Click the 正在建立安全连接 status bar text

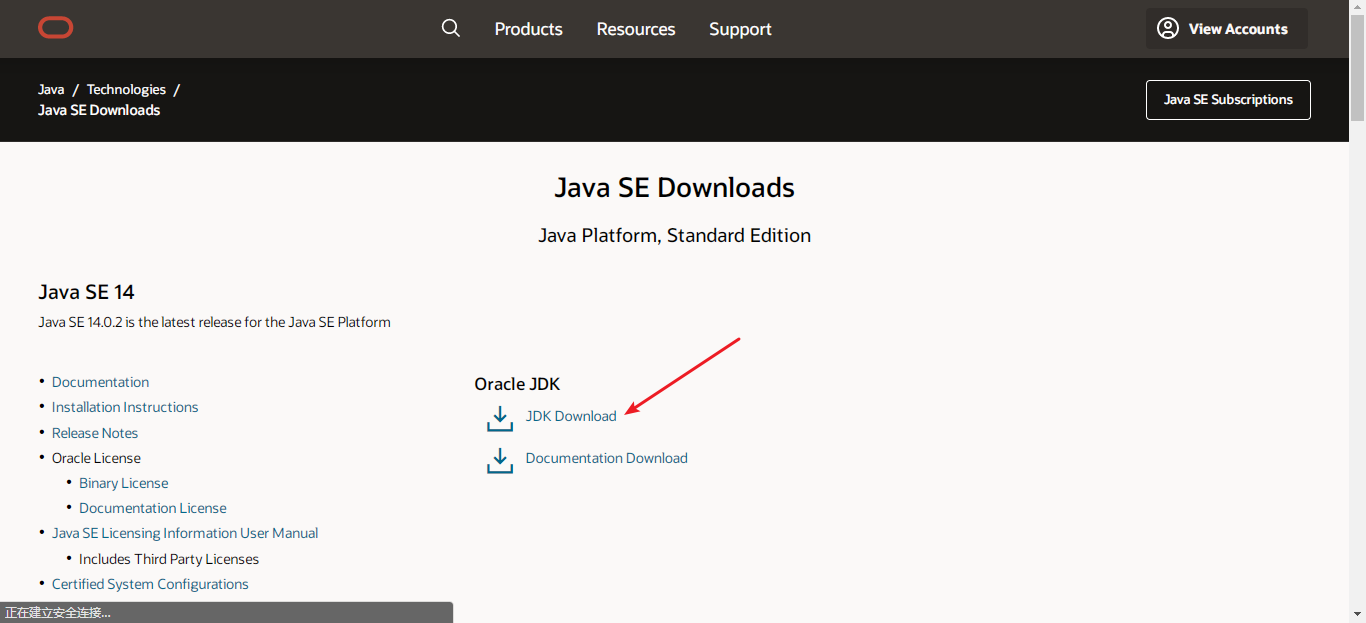pyautogui.click(x=58, y=612)
